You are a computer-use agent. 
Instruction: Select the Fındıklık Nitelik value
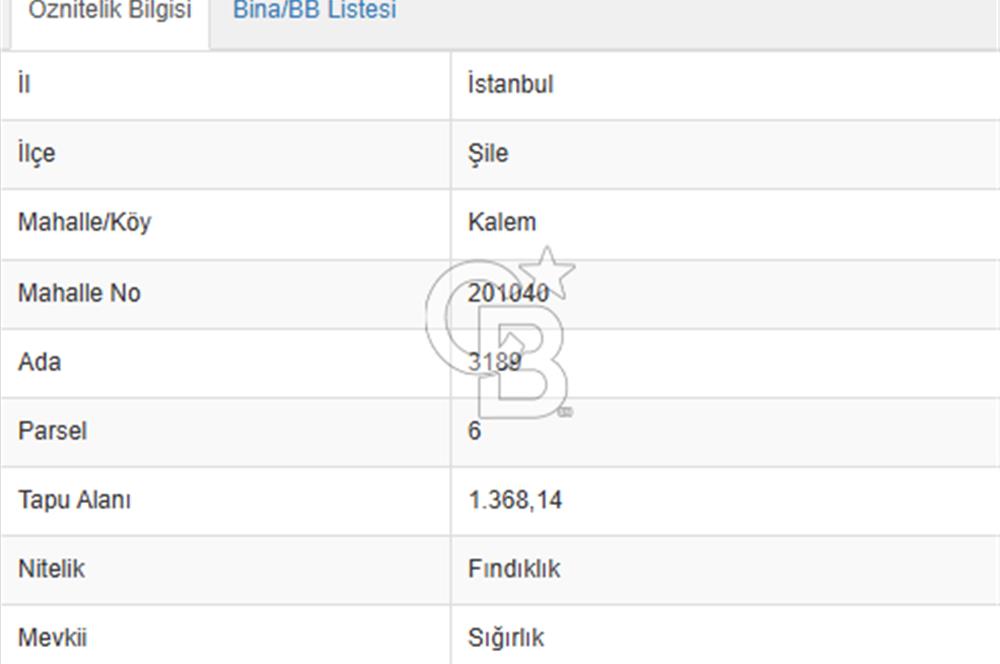514,569
